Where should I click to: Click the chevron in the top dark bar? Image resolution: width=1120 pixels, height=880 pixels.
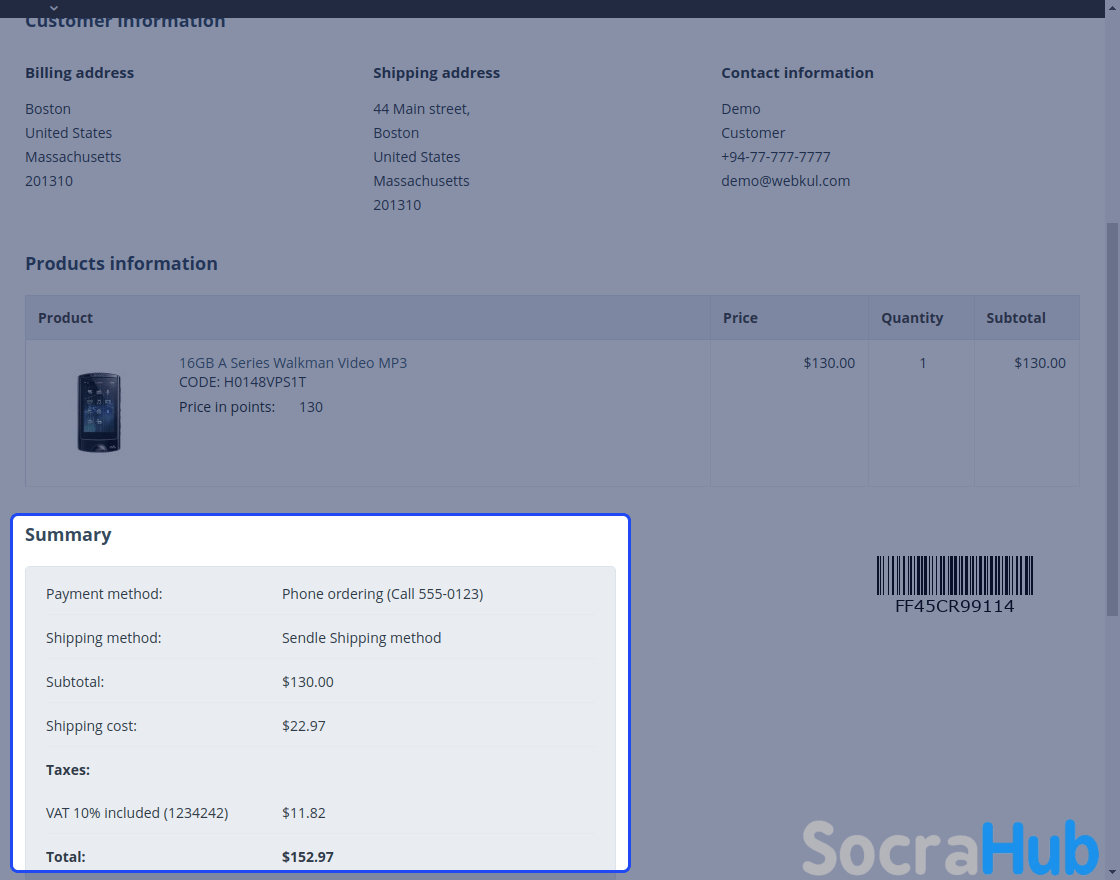(x=54, y=8)
